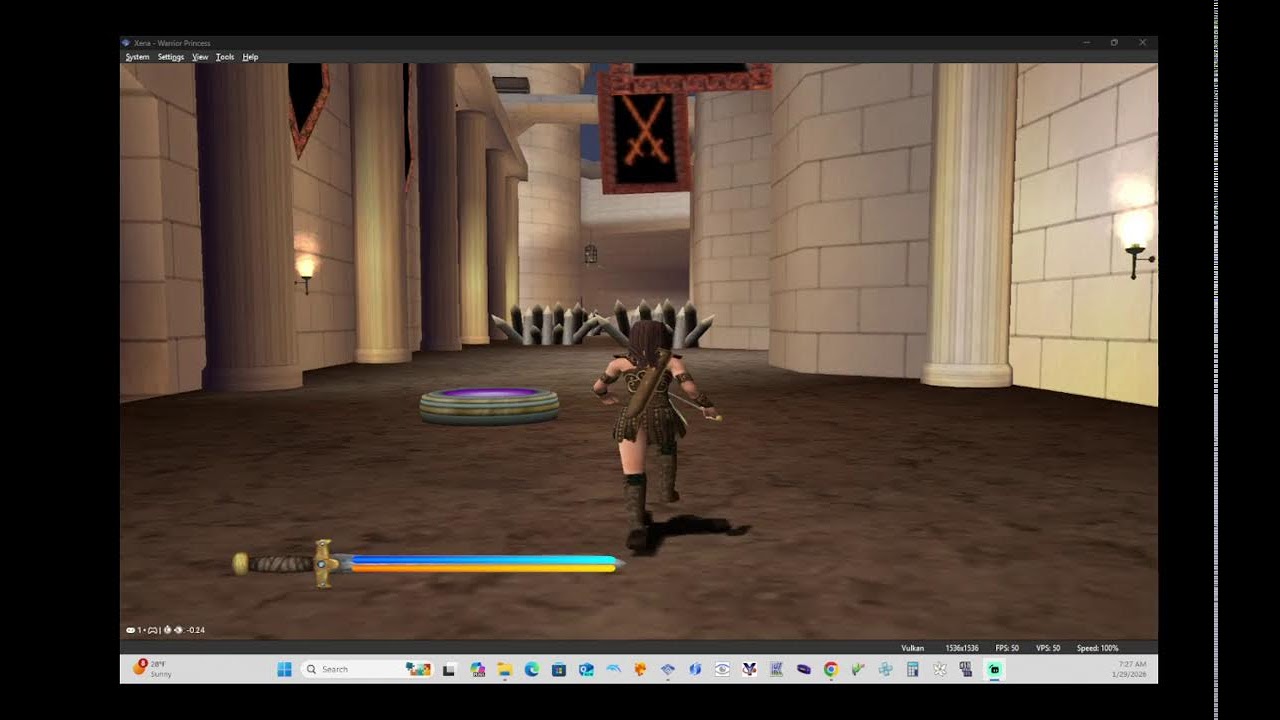Screen dimensions: 1280x720
Task: Click the taskbar Search box
Action: 365,669
